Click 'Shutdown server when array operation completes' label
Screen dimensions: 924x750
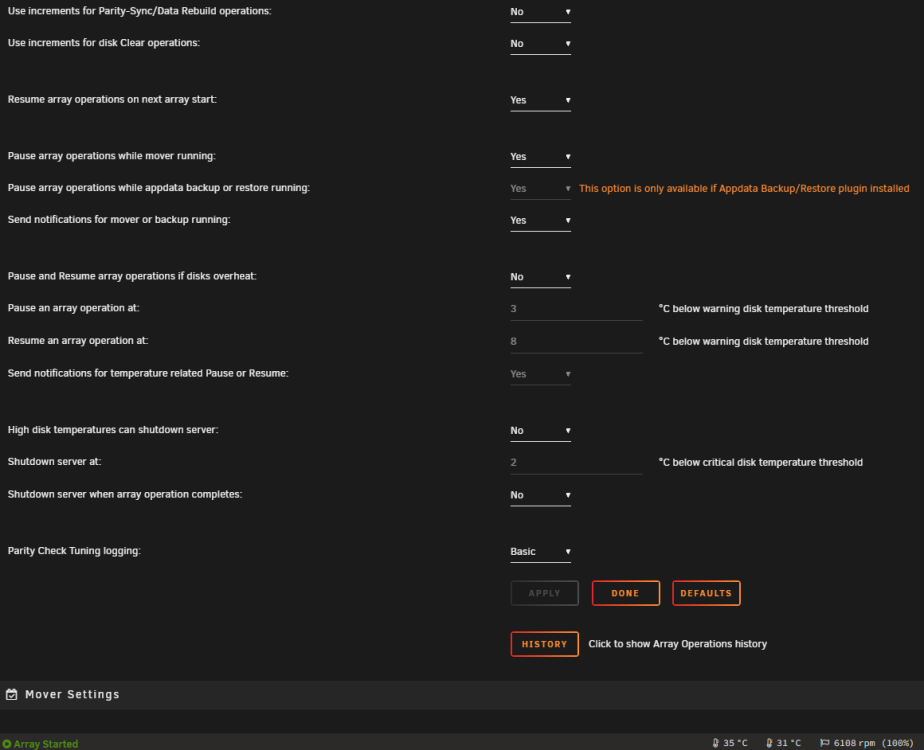125,494
